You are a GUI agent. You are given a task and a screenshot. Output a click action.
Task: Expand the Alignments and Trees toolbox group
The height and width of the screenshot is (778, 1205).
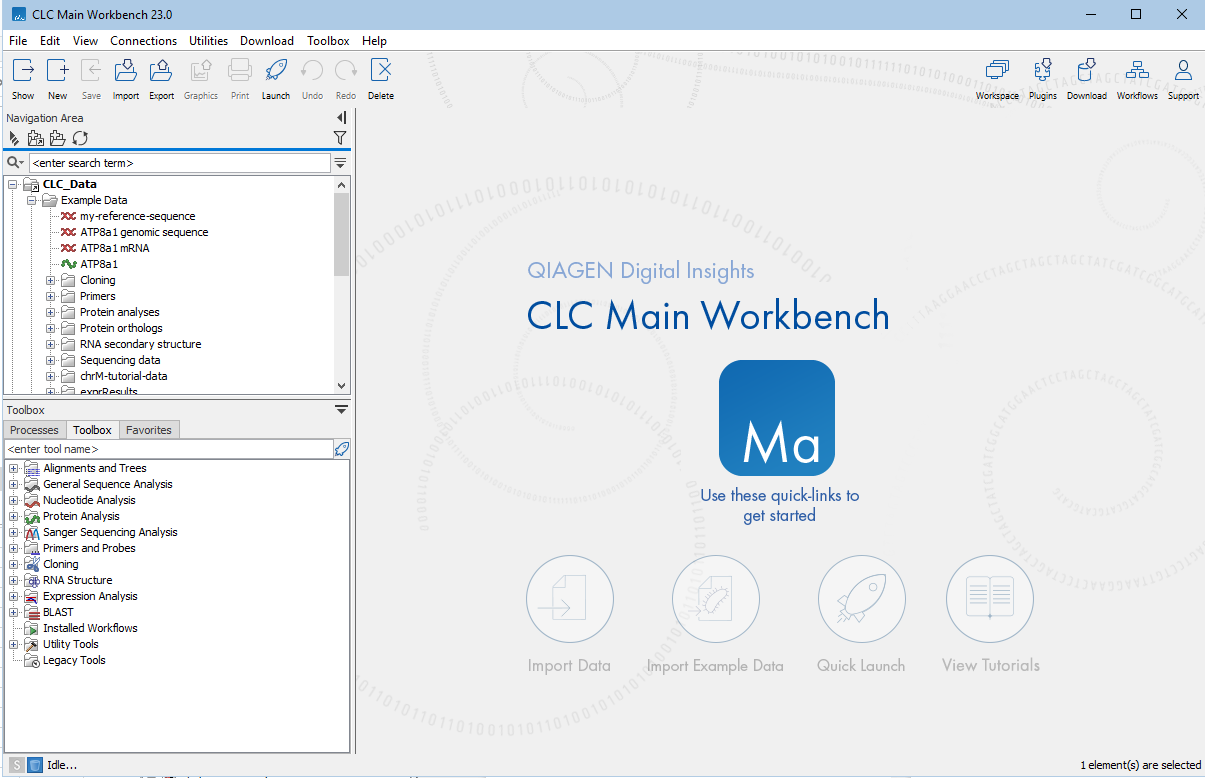click(13, 468)
